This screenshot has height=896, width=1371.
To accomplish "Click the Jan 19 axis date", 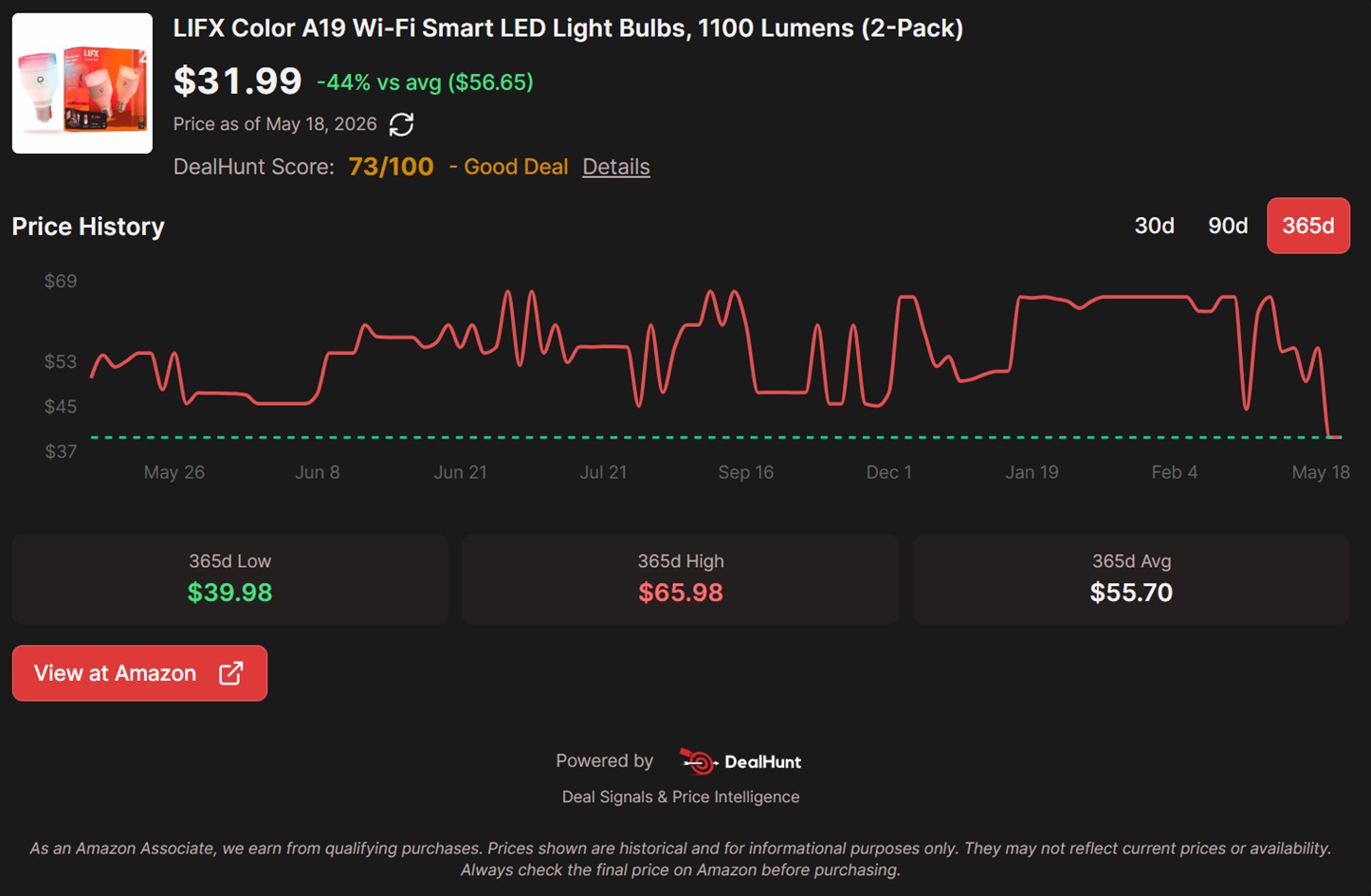I will point(1033,472).
